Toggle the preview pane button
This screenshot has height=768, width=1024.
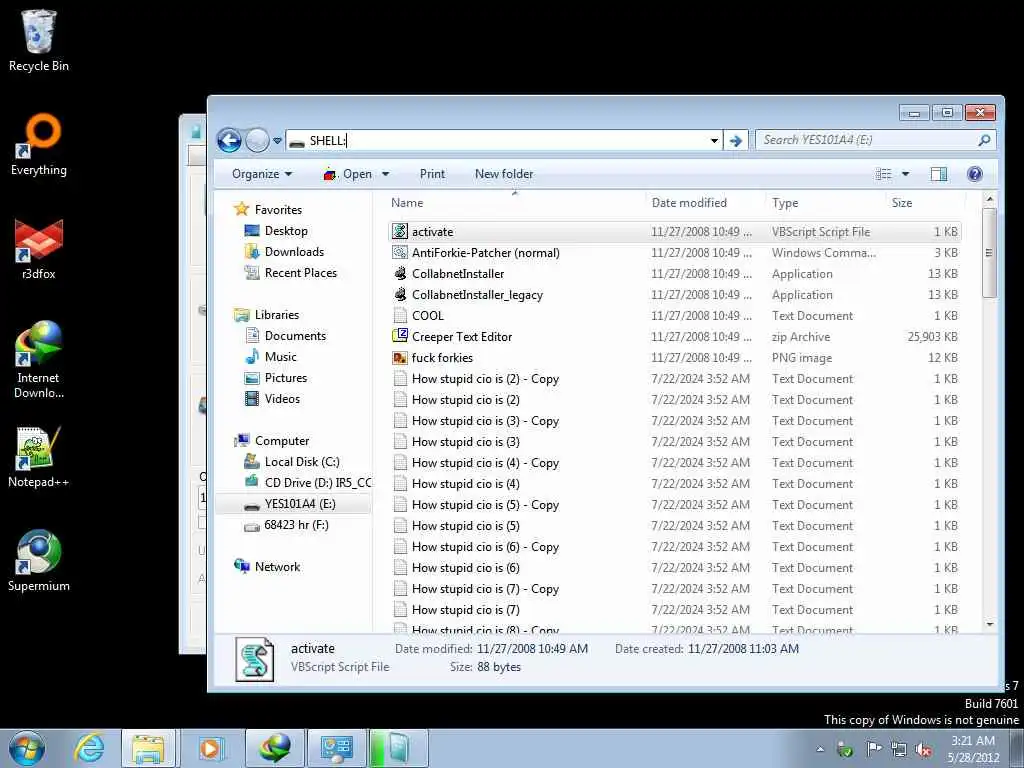[x=938, y=174]
